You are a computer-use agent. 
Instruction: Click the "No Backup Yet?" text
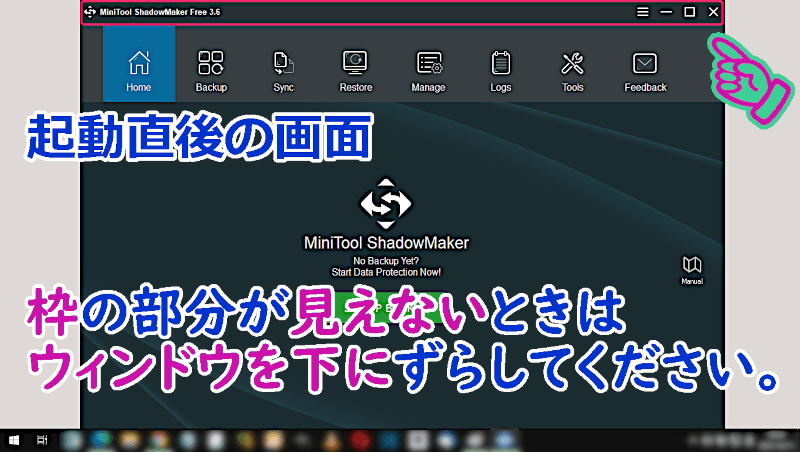[x=386, y=261]
